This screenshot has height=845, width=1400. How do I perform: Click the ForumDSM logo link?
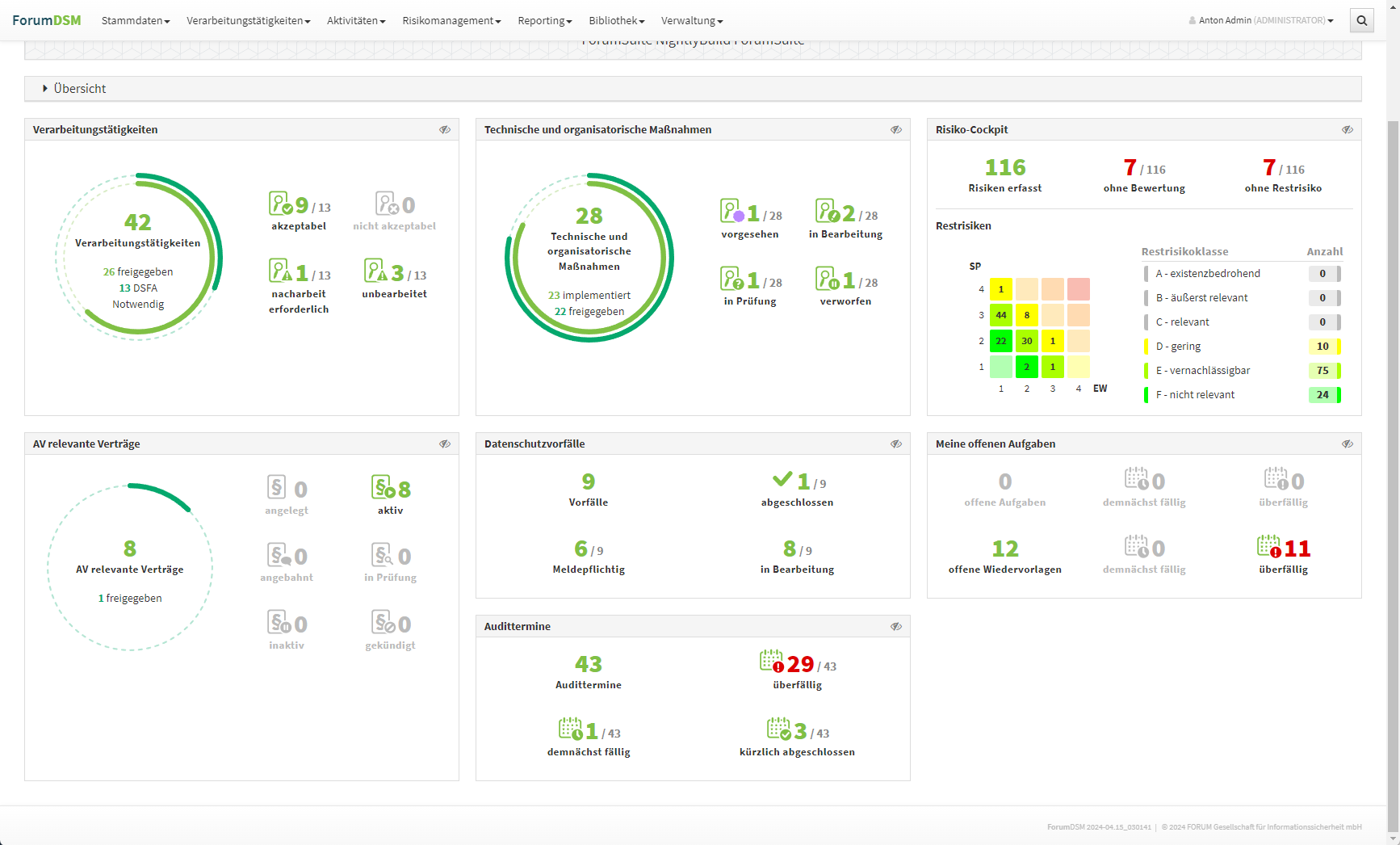coord(47,20)
